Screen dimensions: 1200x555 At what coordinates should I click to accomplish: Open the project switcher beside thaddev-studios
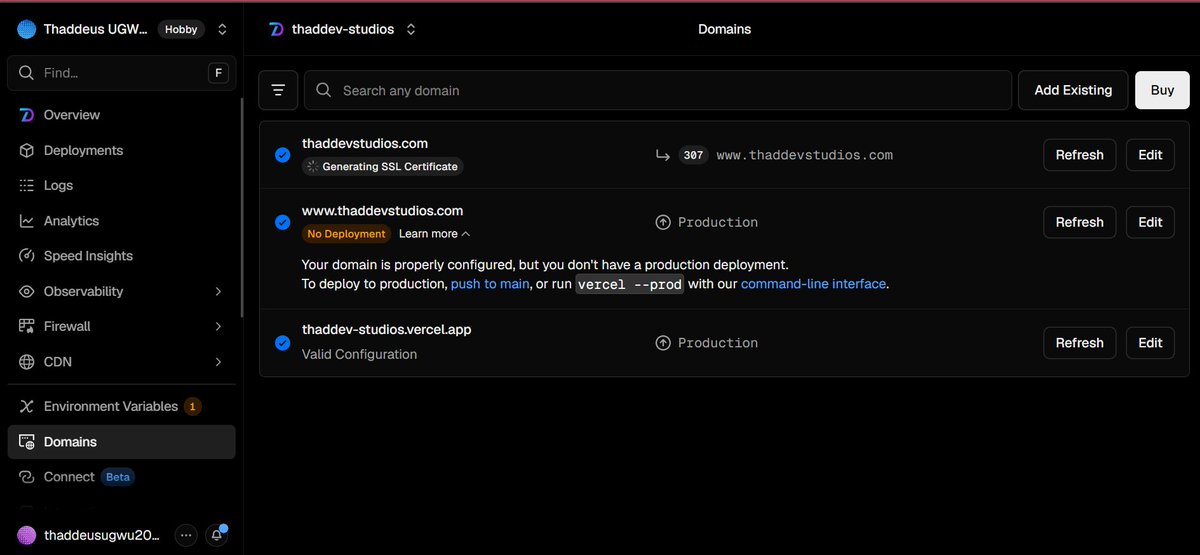[x=410, y=29]
